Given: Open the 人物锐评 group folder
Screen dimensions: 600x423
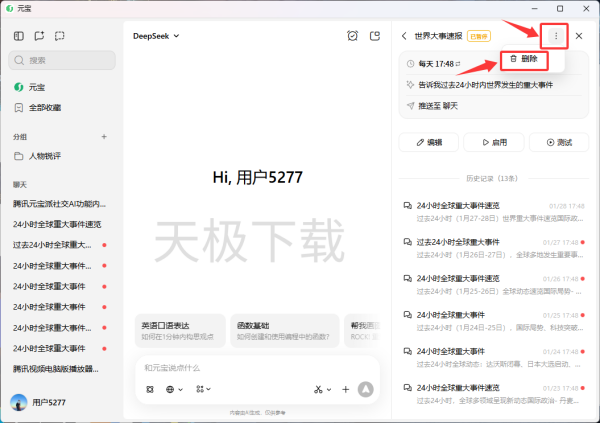Looking at the screenshot, I should (x=48, y=156).
